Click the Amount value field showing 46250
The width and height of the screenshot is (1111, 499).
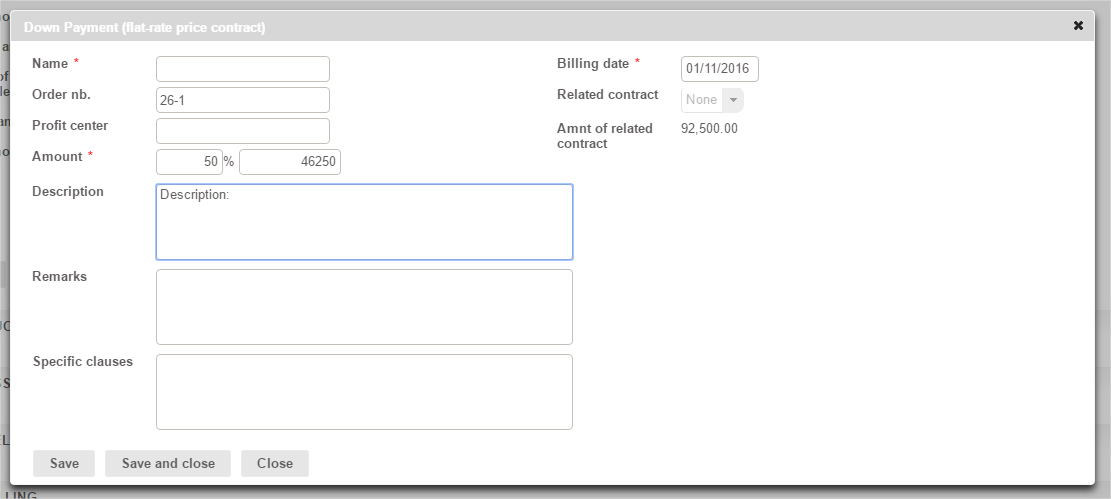point(290,162)
